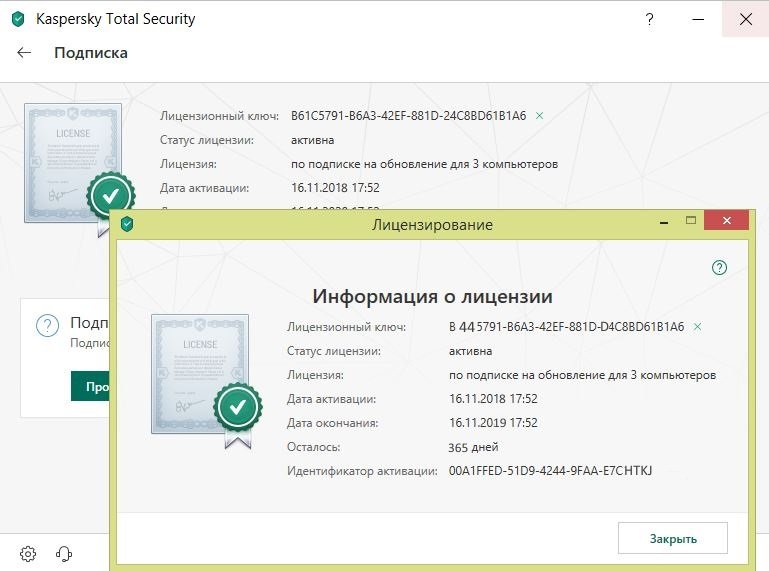Screen dimensions: 769x571
Task: Minimize the Лицензирование dialog
Action: point(664,221)
